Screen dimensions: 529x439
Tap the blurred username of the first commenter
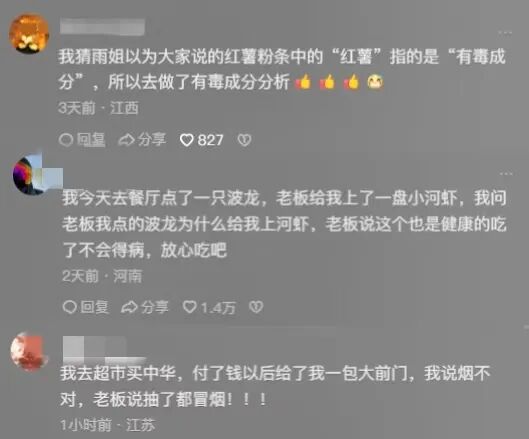(x=103, y=27)
